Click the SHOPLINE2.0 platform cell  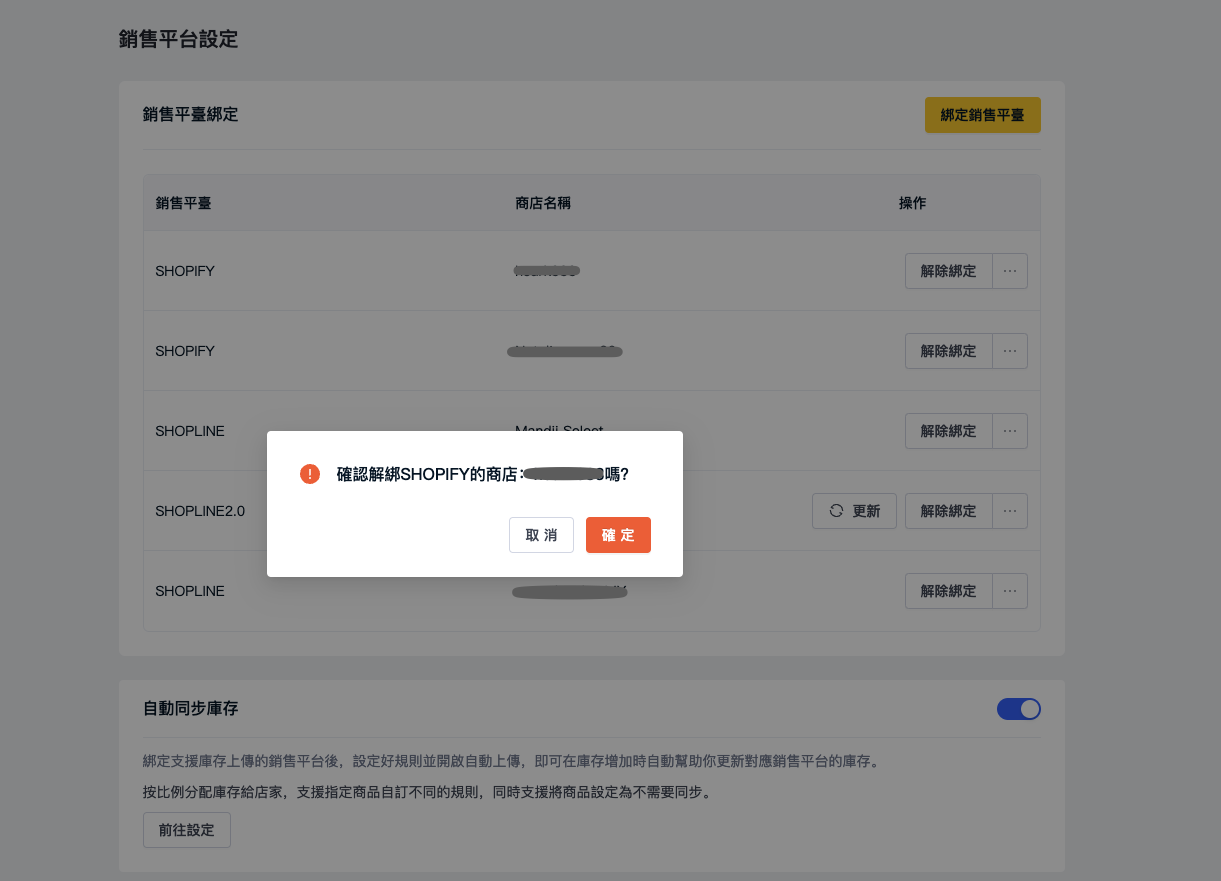[x=200, y=511]
